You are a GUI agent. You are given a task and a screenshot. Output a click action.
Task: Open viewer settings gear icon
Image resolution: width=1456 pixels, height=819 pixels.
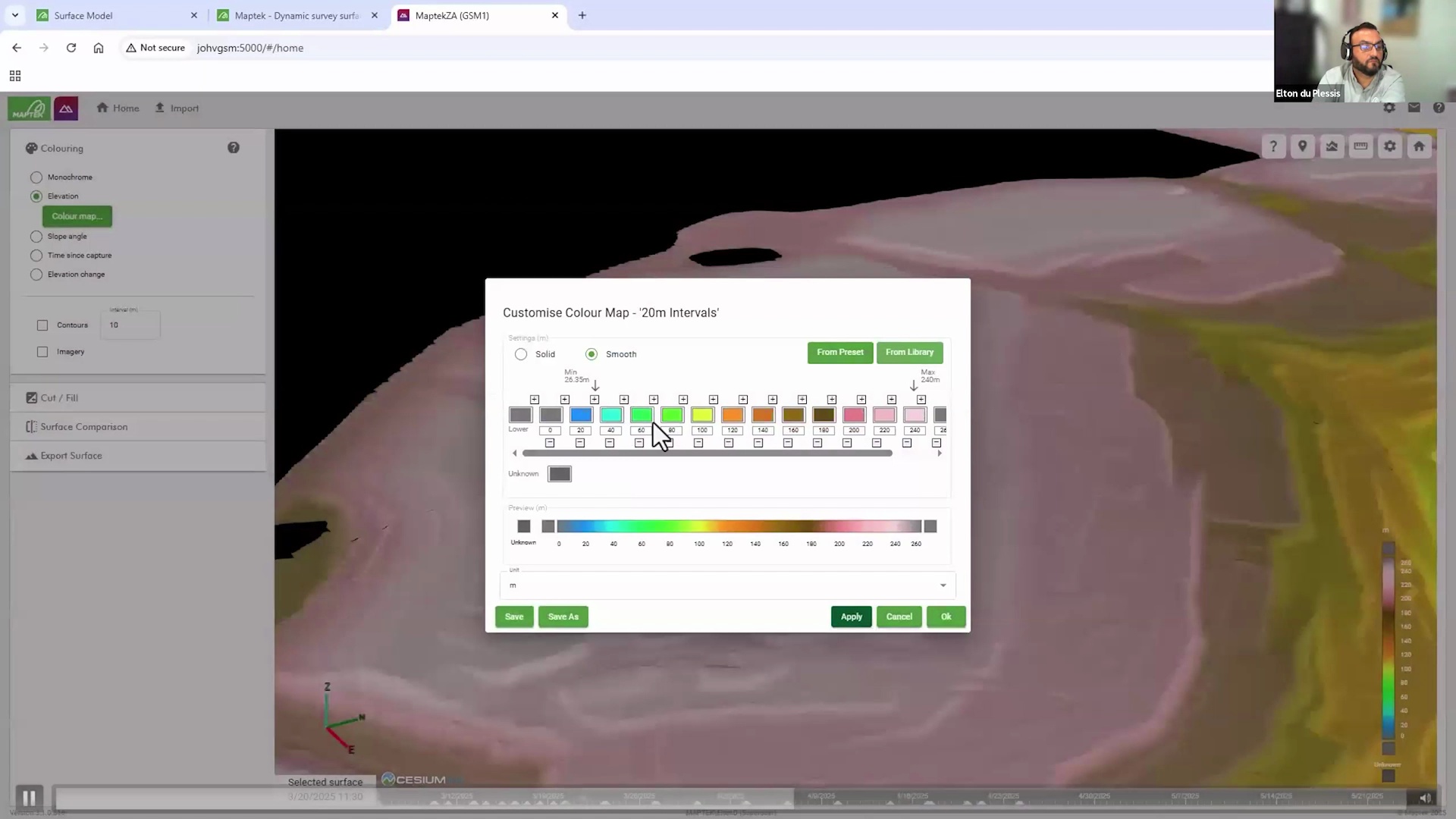point(1390,147)
